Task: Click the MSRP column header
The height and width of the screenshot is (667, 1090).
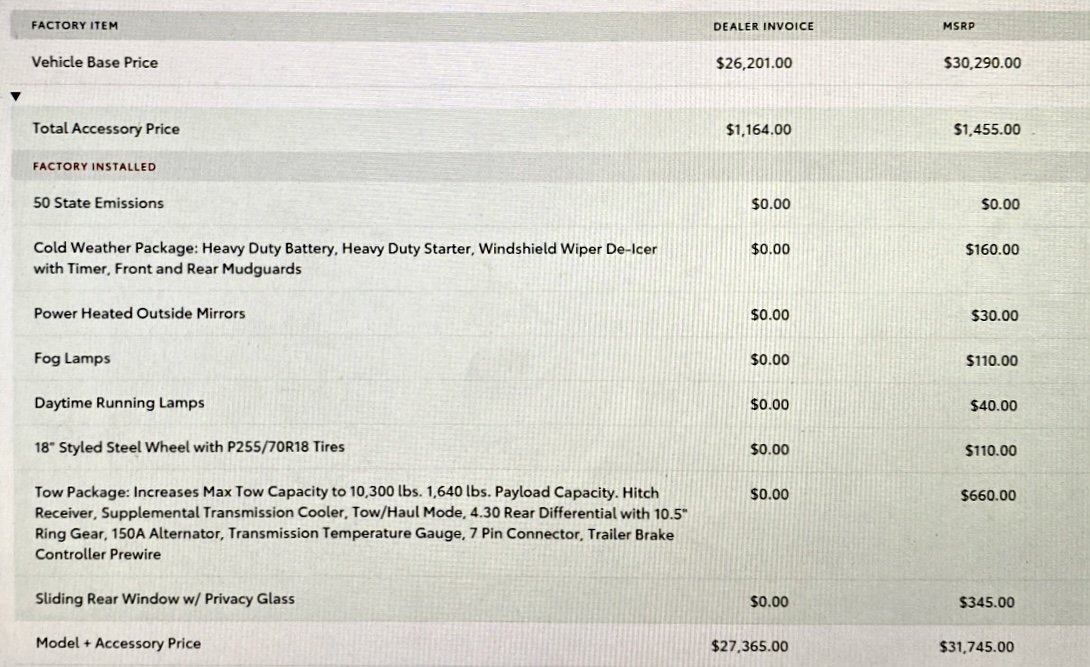Action: 959,26
